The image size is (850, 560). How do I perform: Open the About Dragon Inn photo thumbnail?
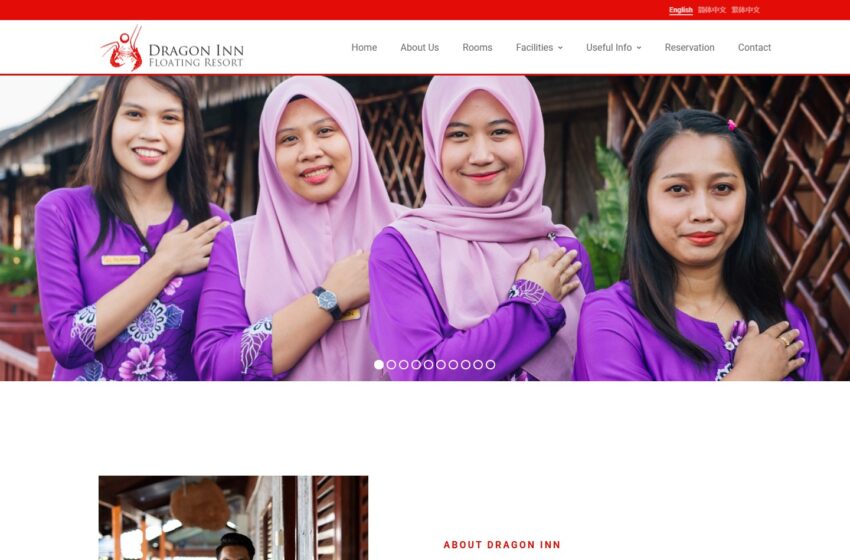[x=233, y=518]
